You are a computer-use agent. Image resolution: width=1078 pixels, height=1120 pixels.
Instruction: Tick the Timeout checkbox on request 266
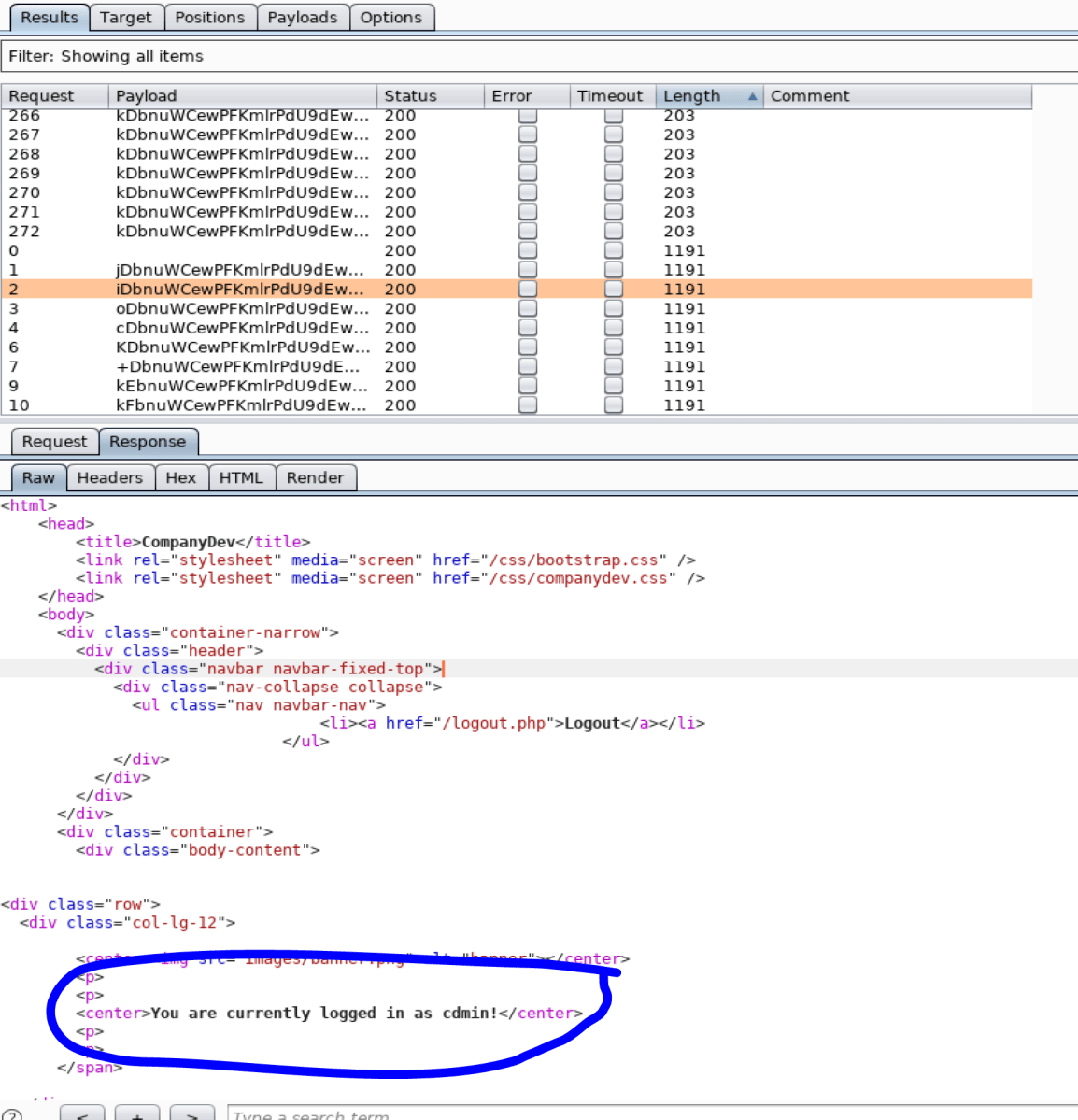(x=613, y=115)
